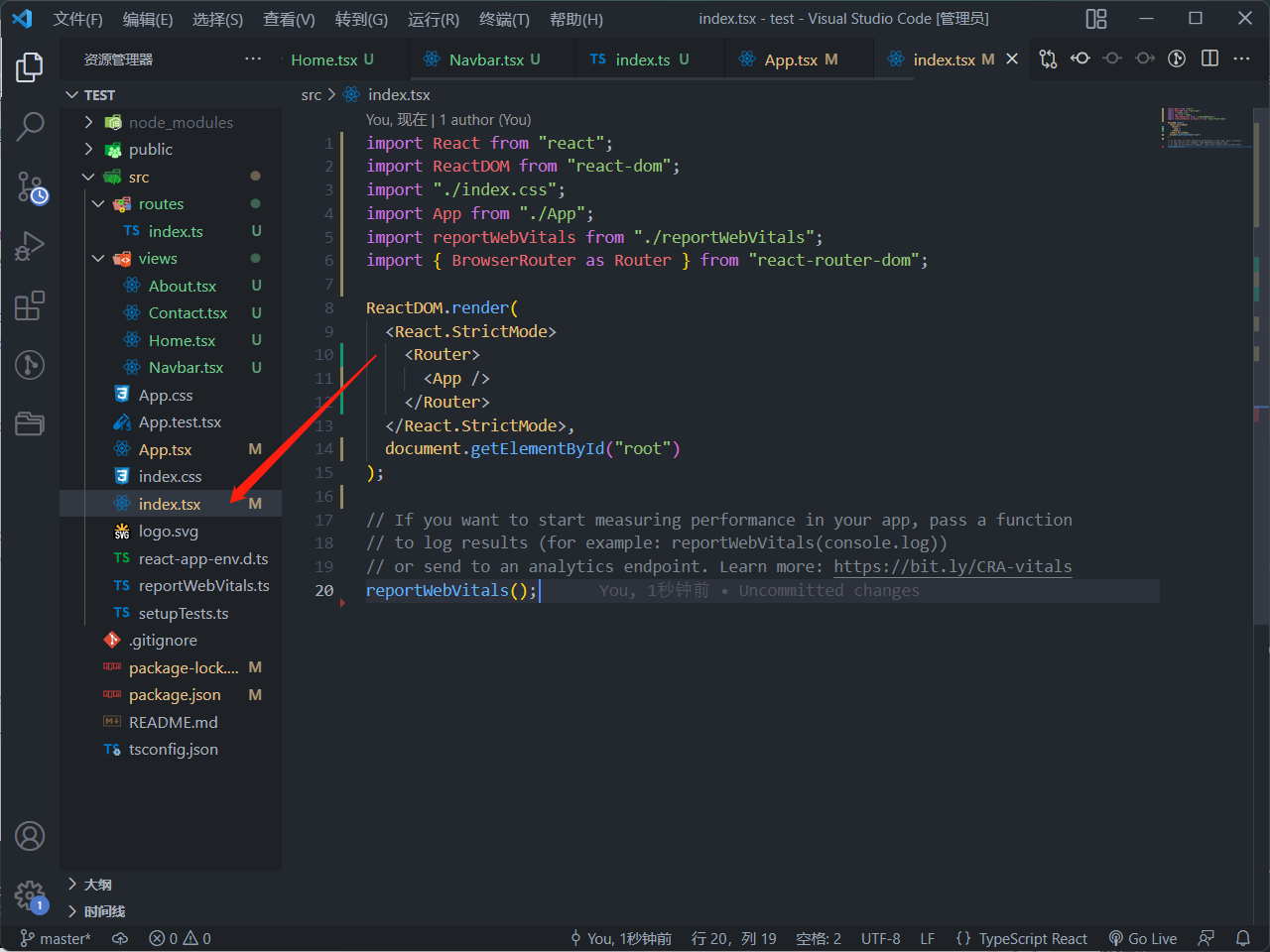
Task: Click the publish to cloud icon in status bar
Action: tap(120, 938)
